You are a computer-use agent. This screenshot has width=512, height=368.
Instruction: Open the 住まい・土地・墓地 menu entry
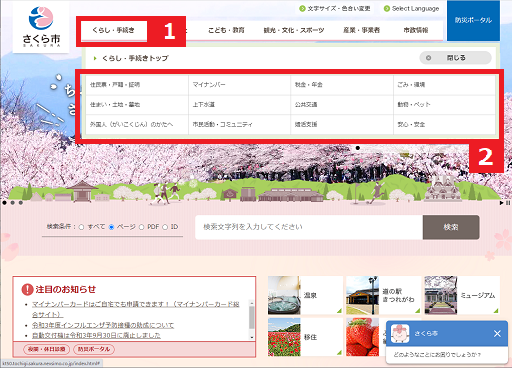tap(137, 105)
